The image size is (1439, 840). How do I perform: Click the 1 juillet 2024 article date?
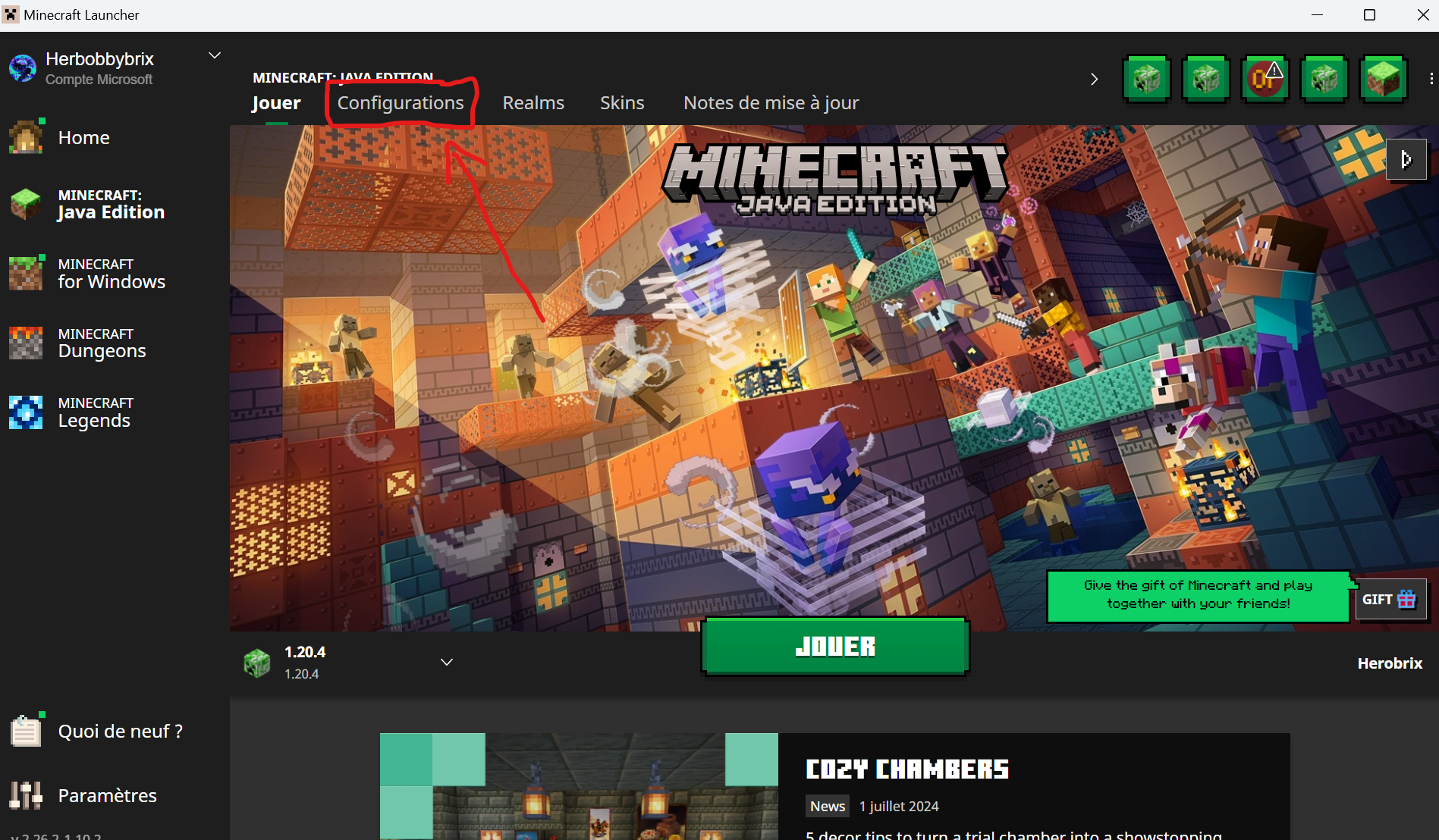pyautogui.click(x=899, y=807)
